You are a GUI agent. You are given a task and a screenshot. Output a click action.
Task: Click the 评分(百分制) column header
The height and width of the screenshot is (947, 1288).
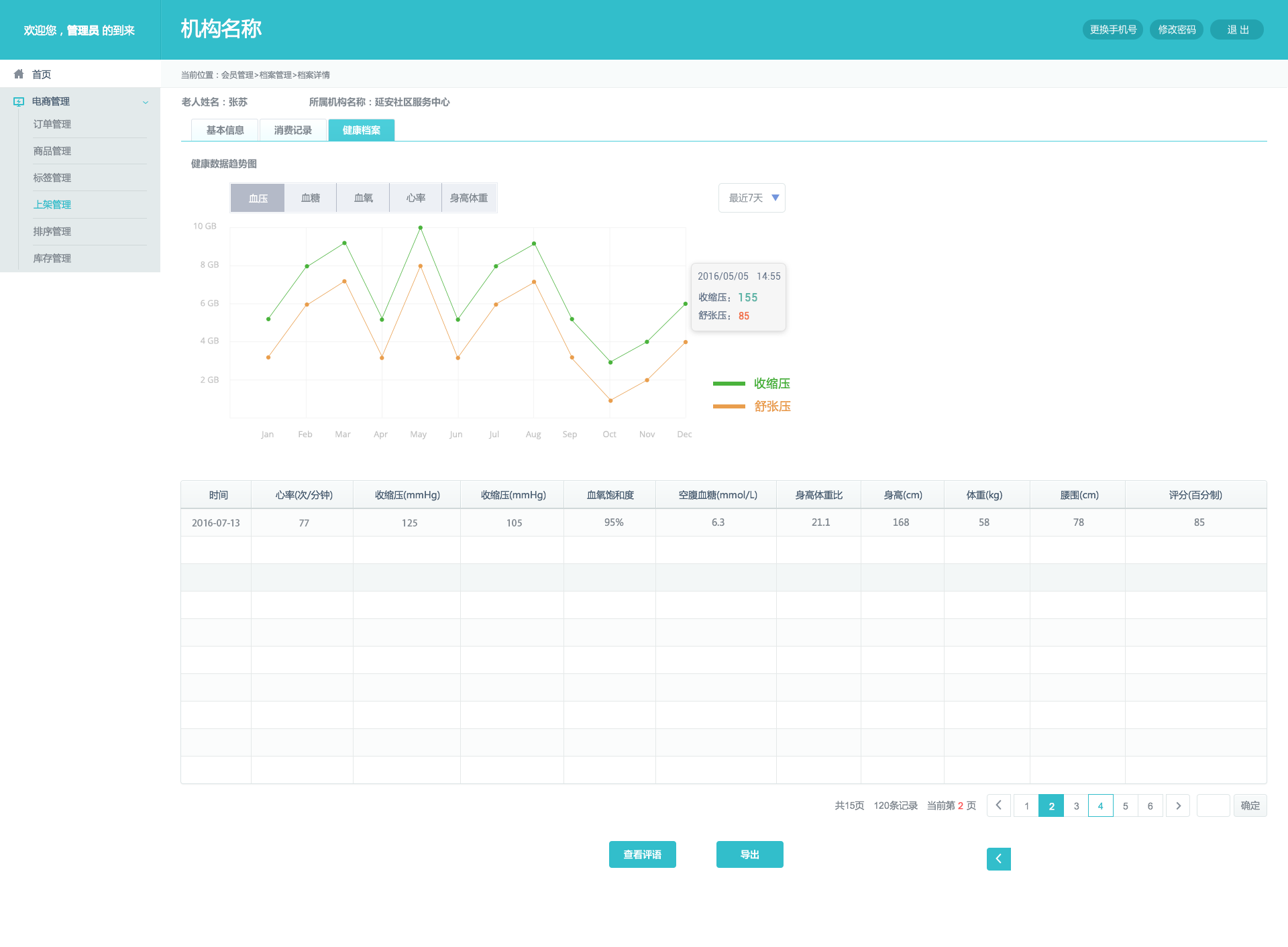[1195, 495]
